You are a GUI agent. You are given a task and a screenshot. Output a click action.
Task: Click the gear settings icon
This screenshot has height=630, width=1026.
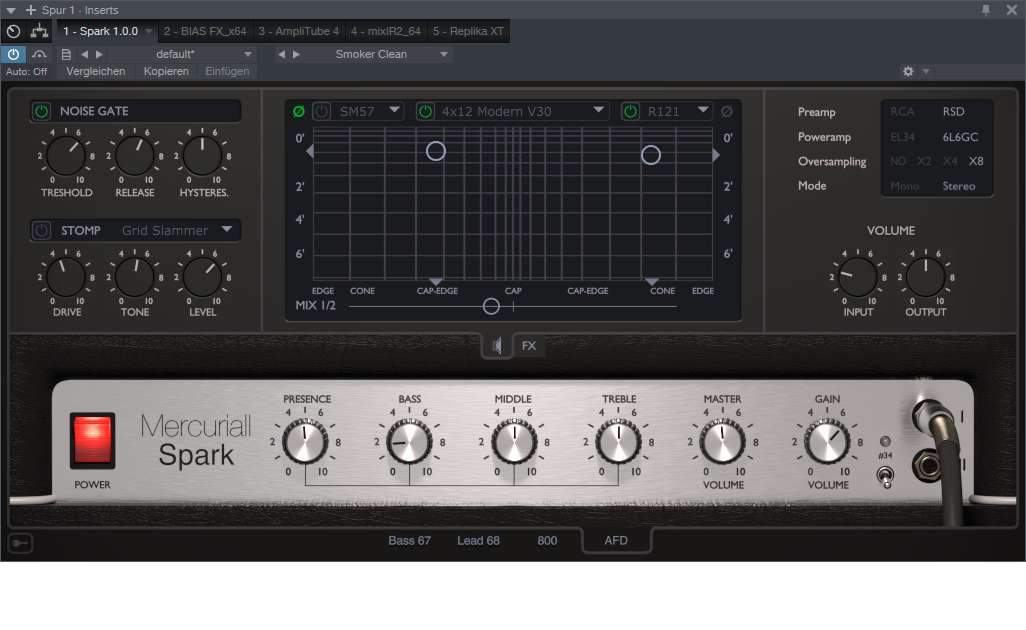tap(908, 71)
